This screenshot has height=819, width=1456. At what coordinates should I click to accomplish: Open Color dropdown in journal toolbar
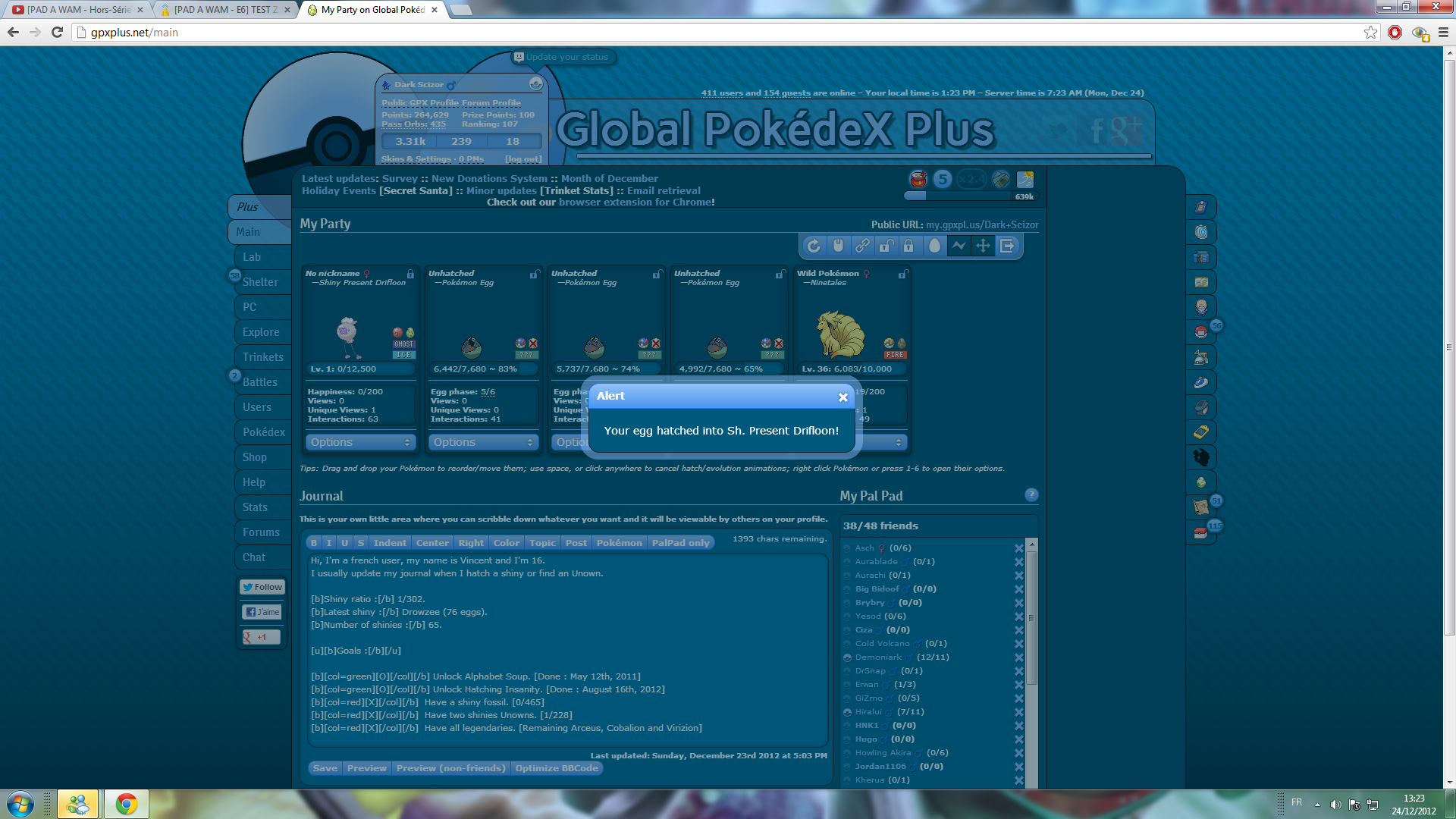pos(507,543)
